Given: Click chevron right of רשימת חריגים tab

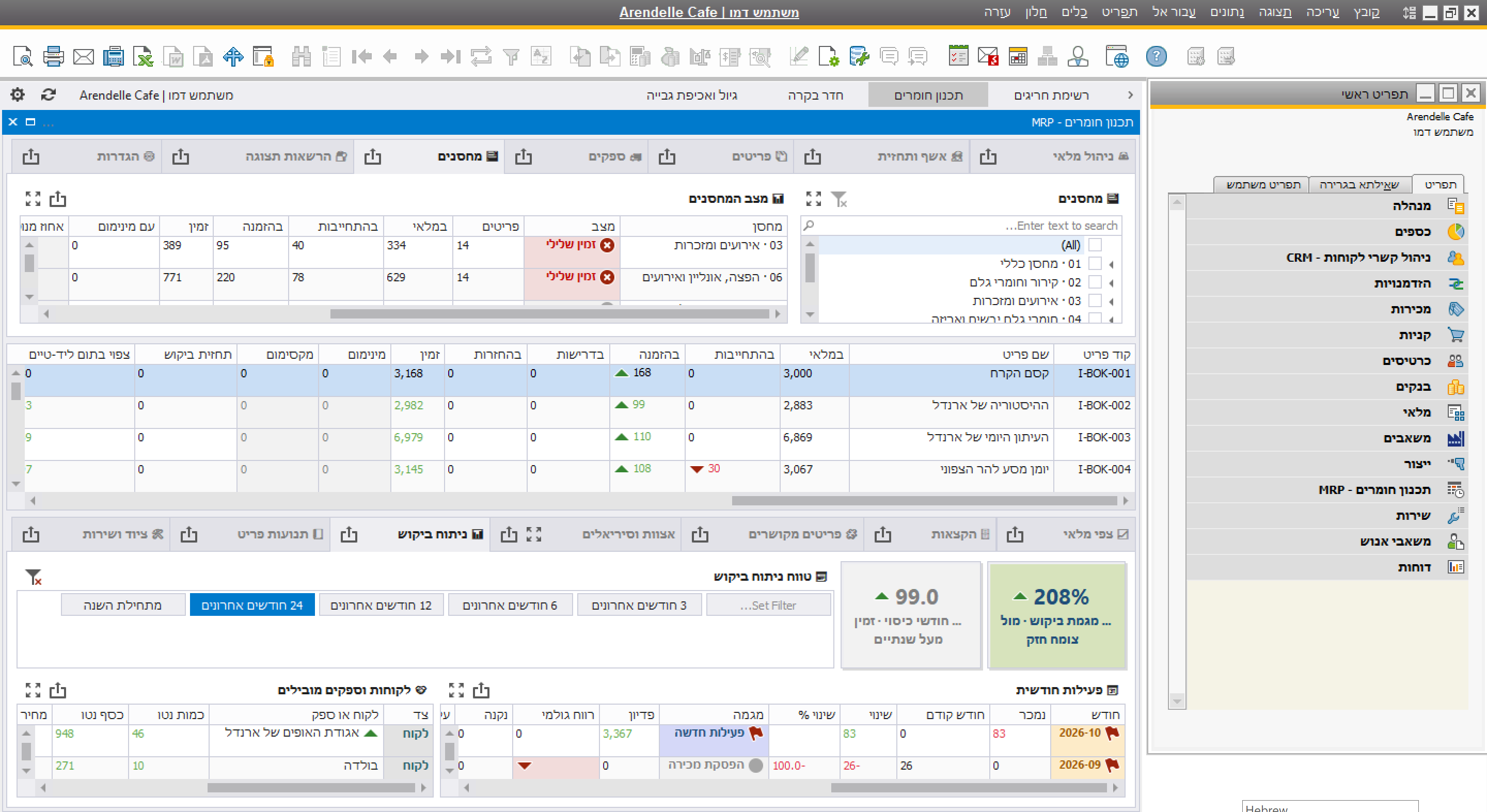Looking at the screenshot, I should pyautogui.click(x=1130, y=94).
